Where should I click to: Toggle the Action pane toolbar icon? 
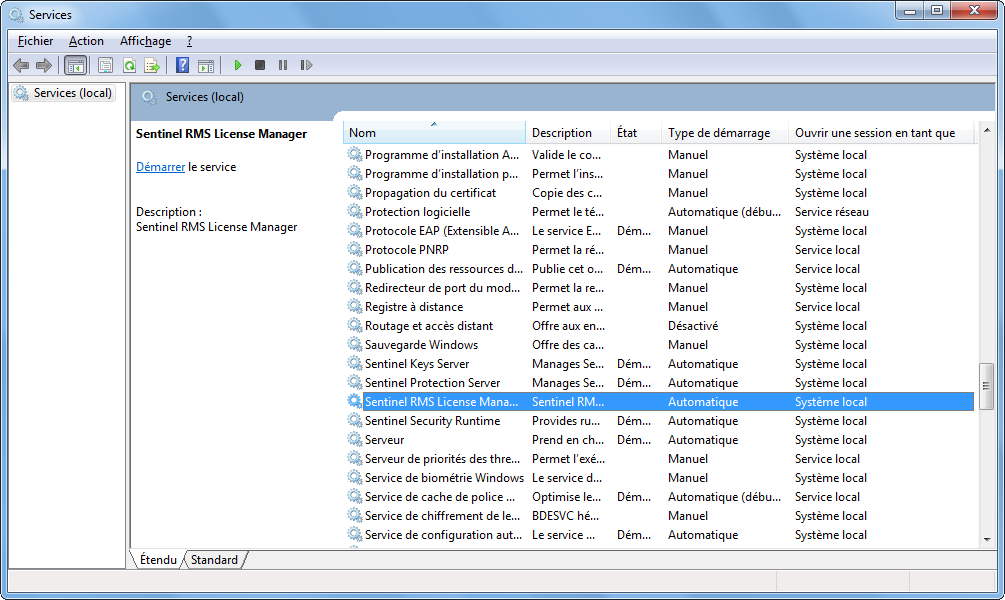206,65
